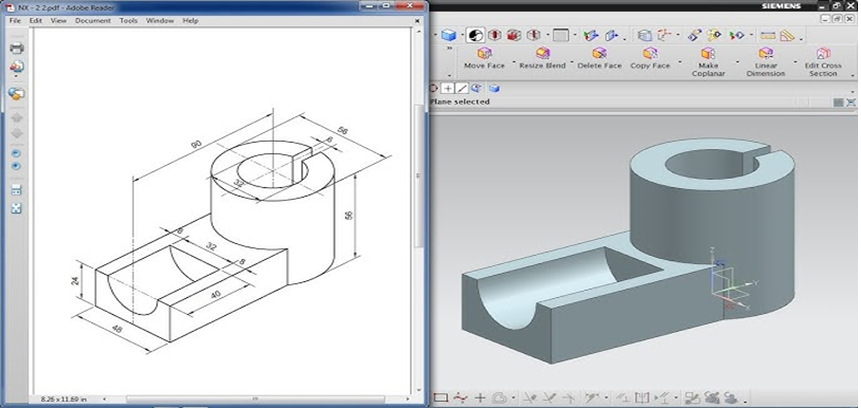
Task: Click the gray square icon next to NX cue line
Action: (x=838, y=102)
